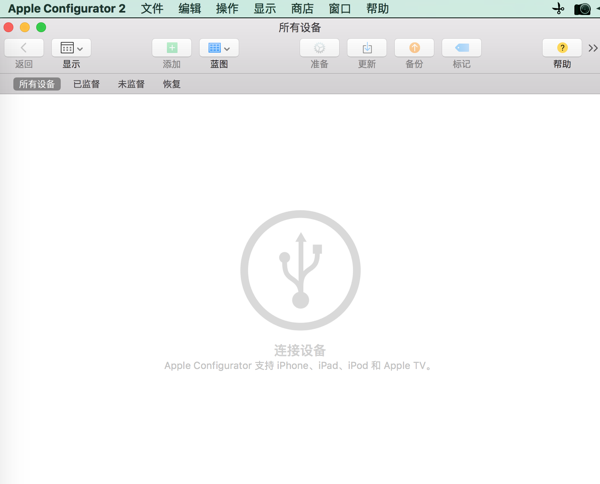Close the window with red button
This screenshot has height=484, width=600.
[x=8, y=27]
